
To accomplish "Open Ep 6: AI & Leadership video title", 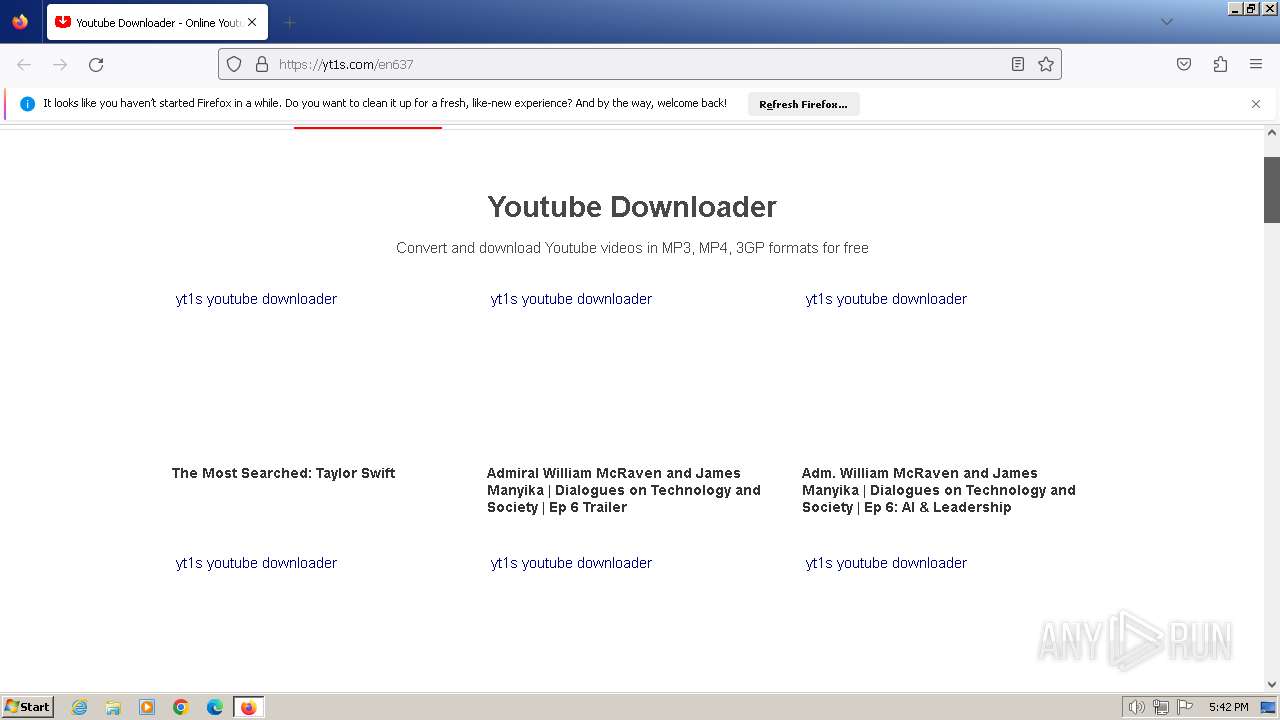I will 939,490.
